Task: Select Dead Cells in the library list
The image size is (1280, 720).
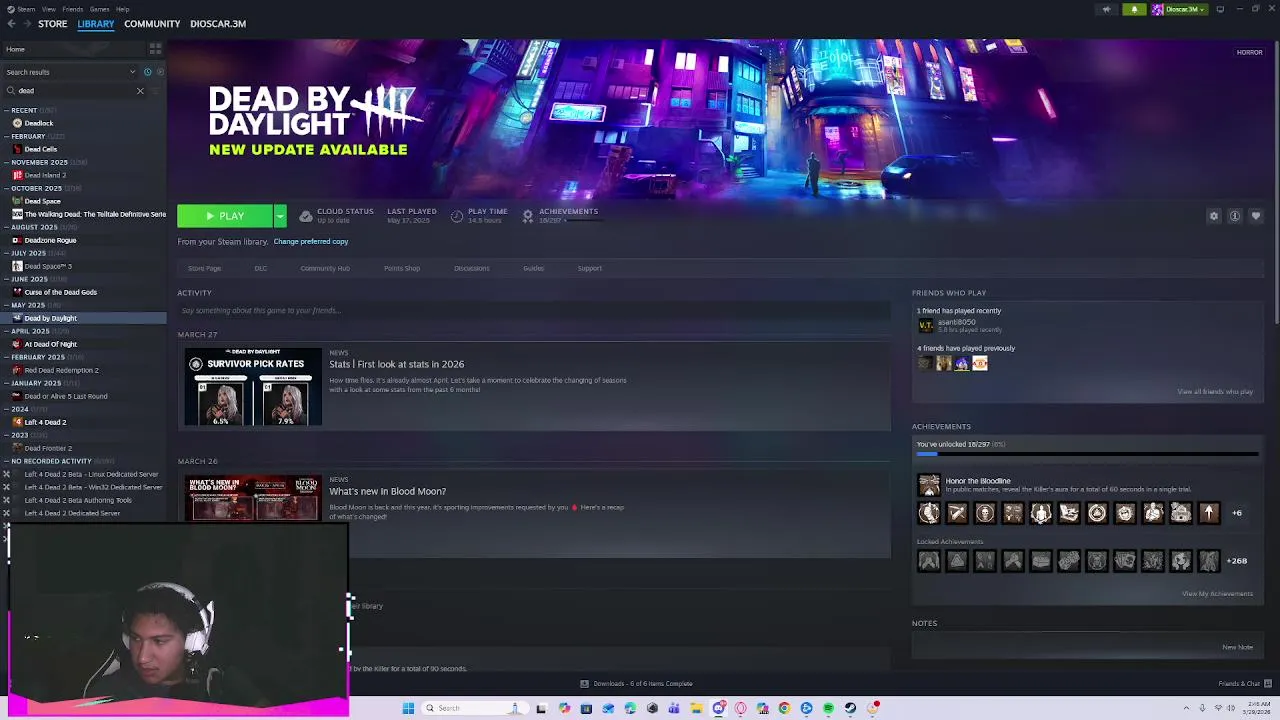Action: (x=41, y=150)
